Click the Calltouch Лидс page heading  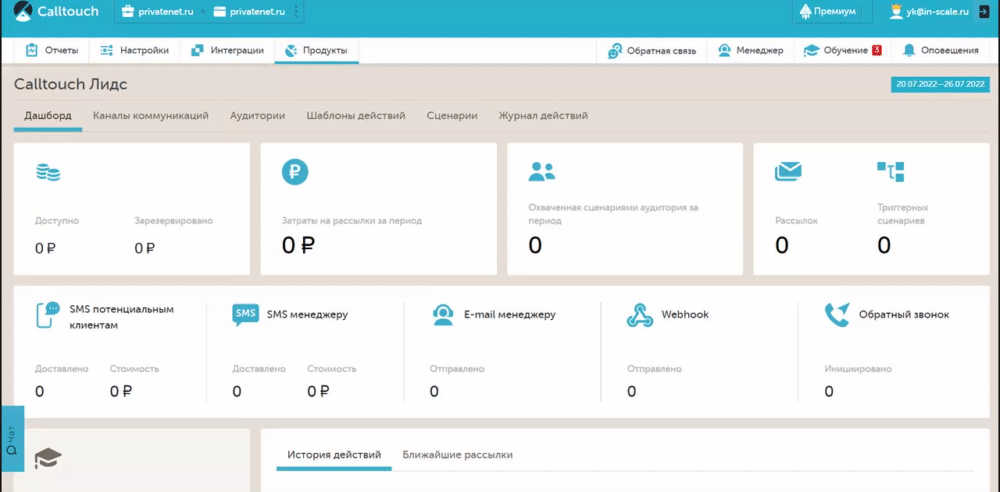point(71,85)
